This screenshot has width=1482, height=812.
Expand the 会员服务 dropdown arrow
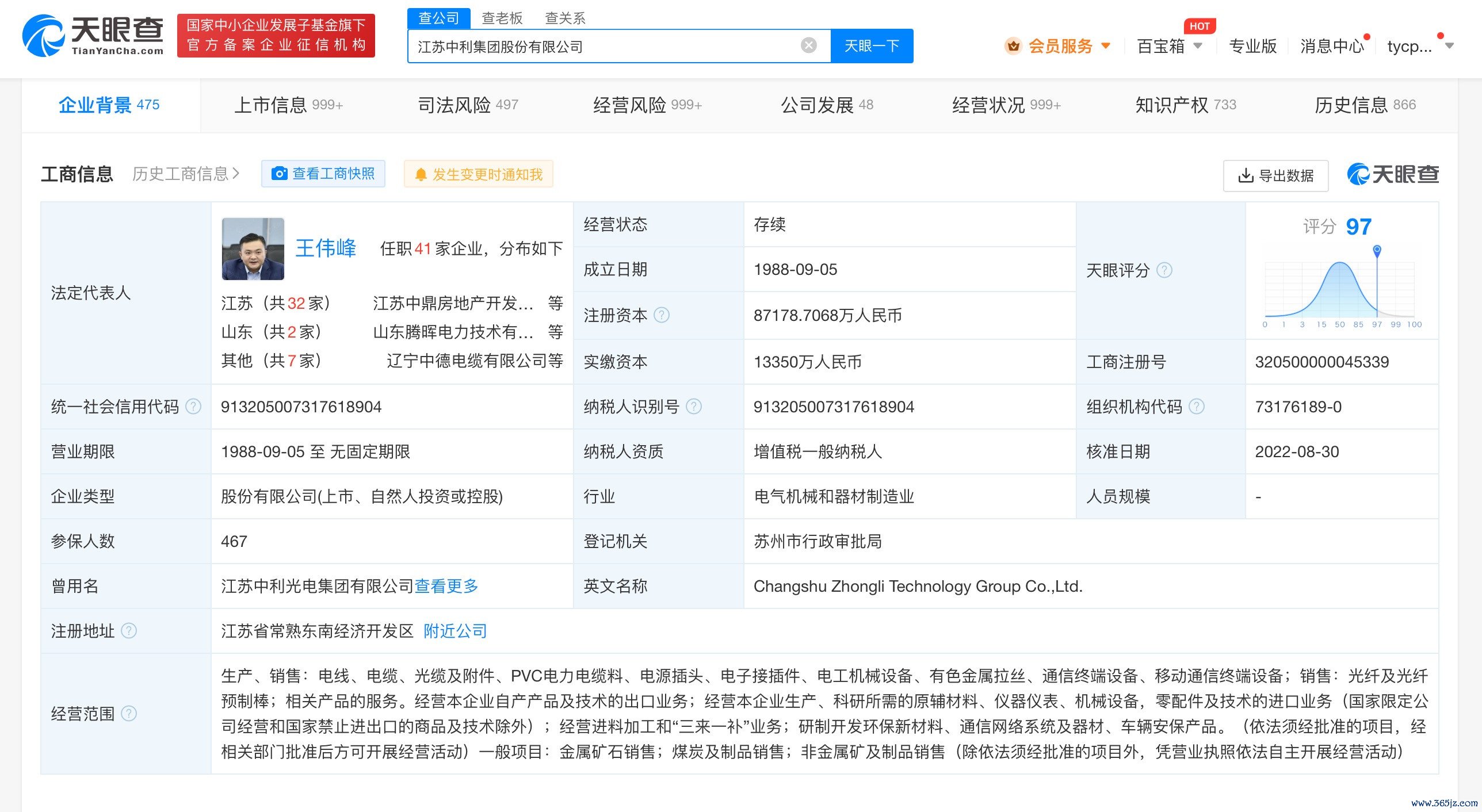pyautogui.click(x=1105, y=46)
